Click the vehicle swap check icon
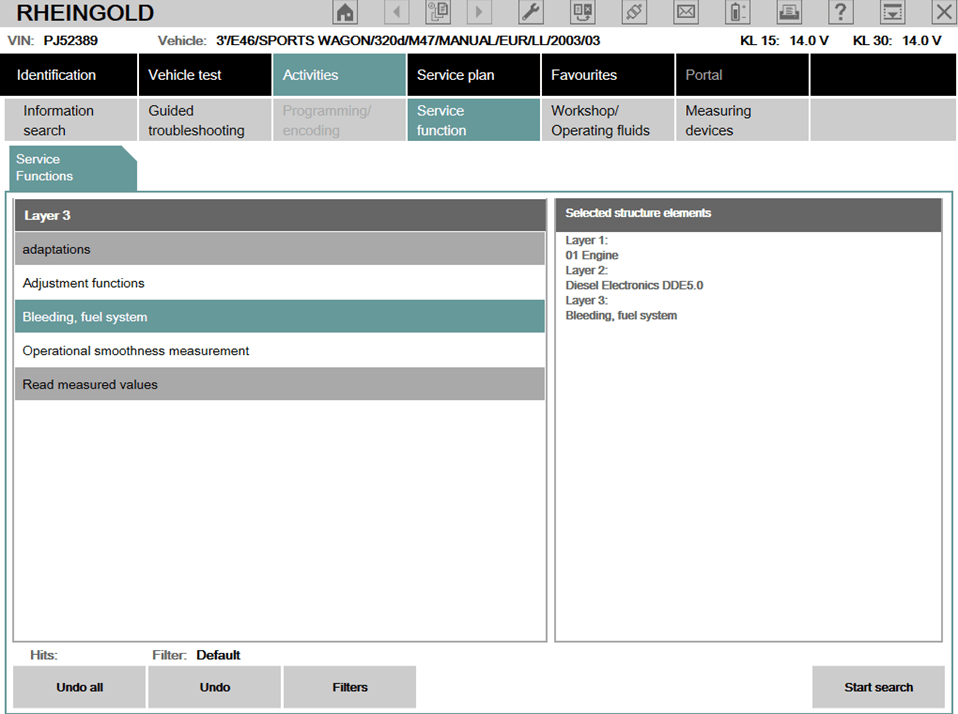The image size is (958, 714). 582,12
